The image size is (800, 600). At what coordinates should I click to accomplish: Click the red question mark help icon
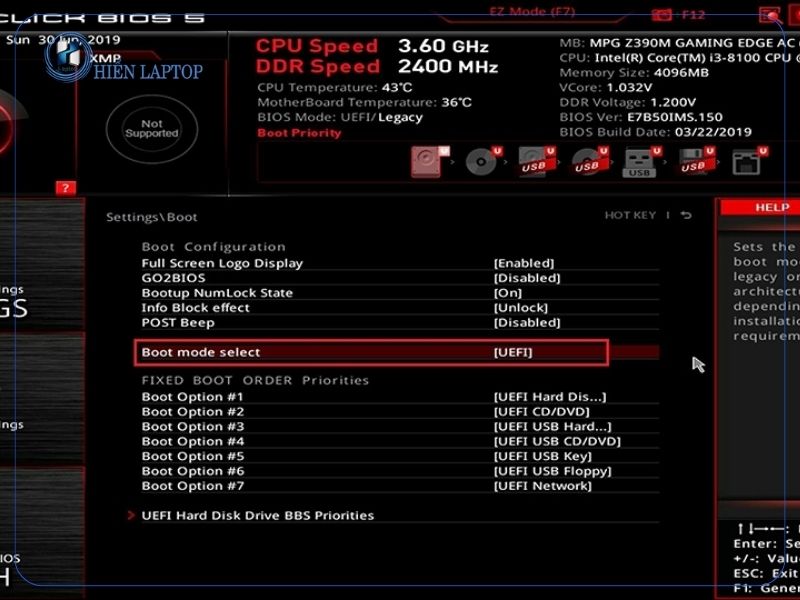[x=65, y=188]
